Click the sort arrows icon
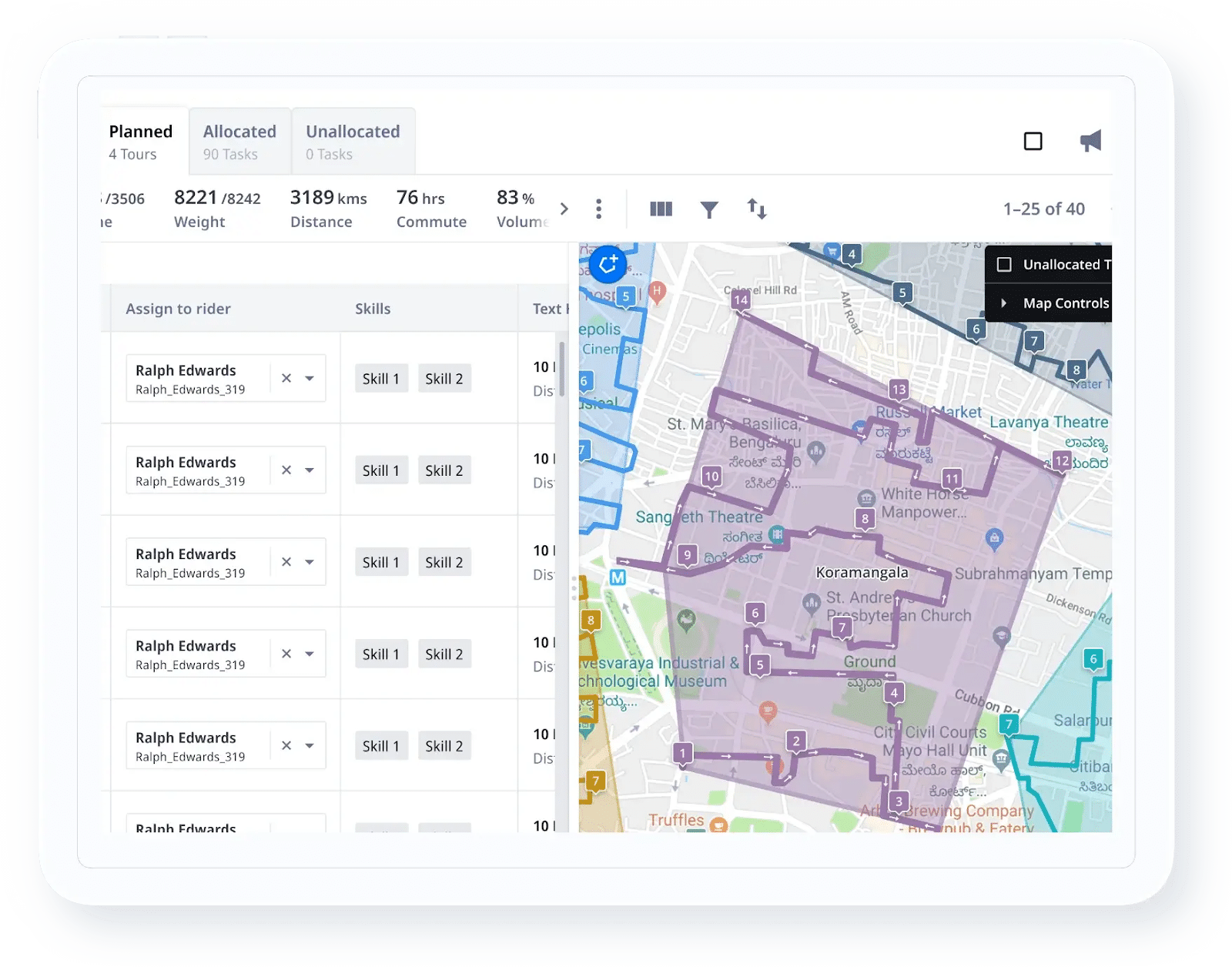Viewport: 1232px width, 967px height. click(756, 209)
